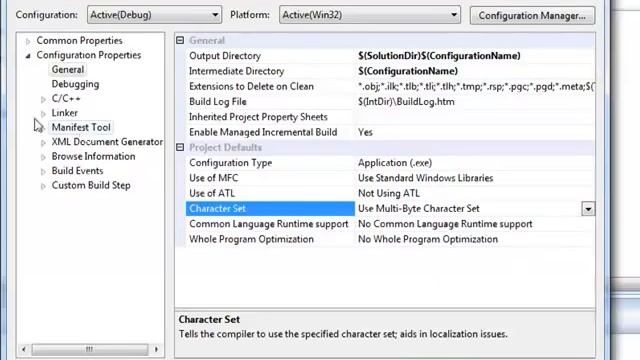Click the Common Properties tree label
This screenshot has width=640, height=360.
tap(79, 41)
